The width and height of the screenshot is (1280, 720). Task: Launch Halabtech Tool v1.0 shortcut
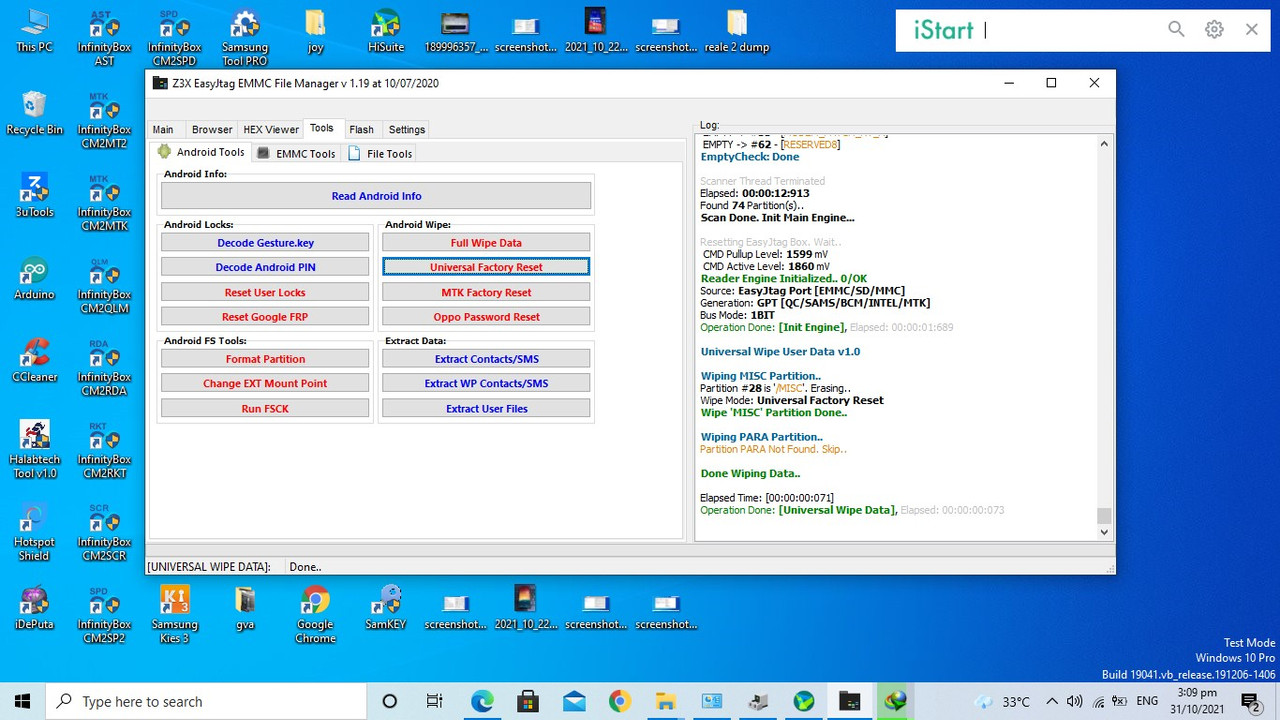[34, 449]
